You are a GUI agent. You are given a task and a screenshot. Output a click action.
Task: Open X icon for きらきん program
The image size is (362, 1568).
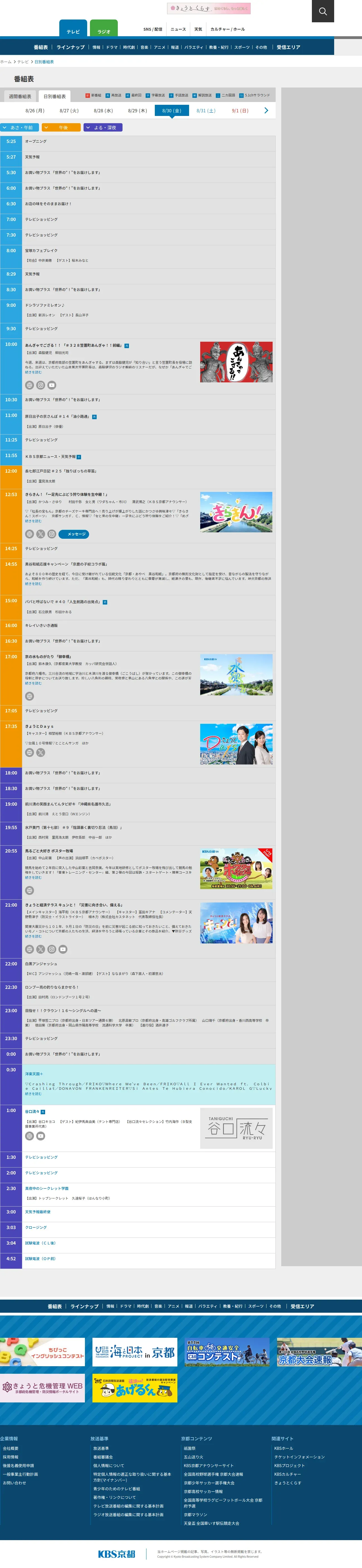pos(40,534)
